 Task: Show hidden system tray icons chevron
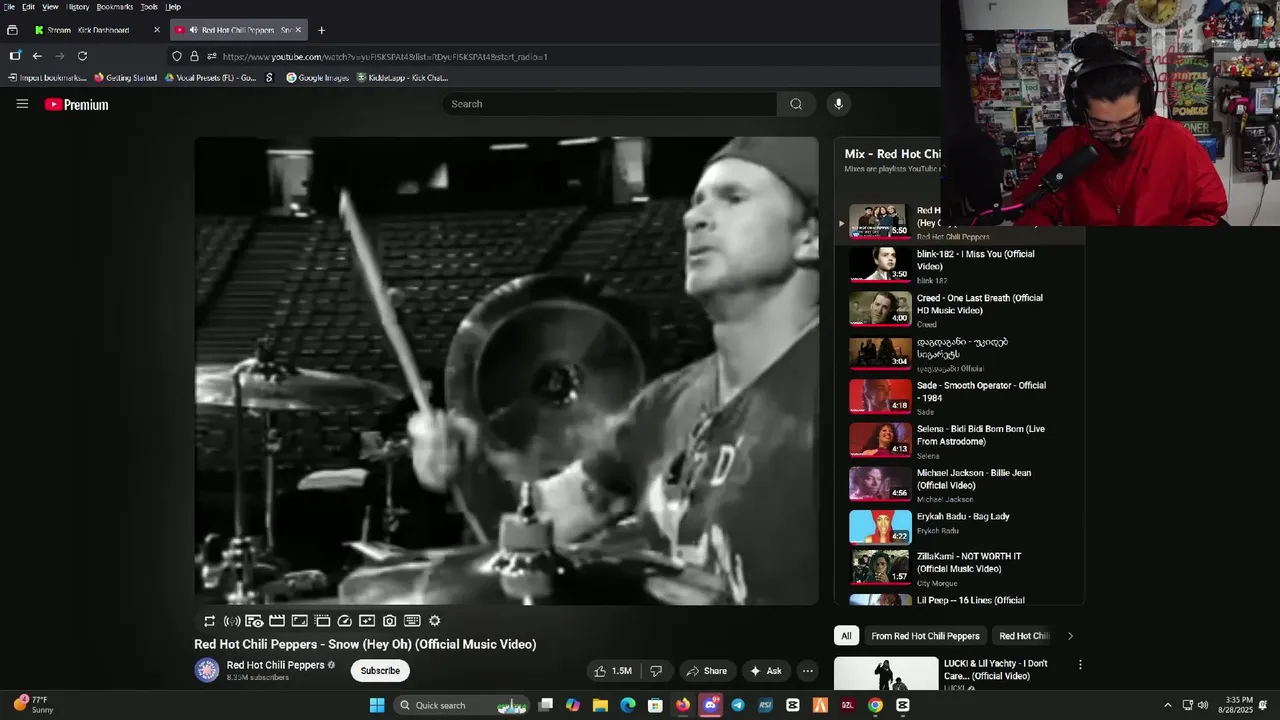[1167, 705]
